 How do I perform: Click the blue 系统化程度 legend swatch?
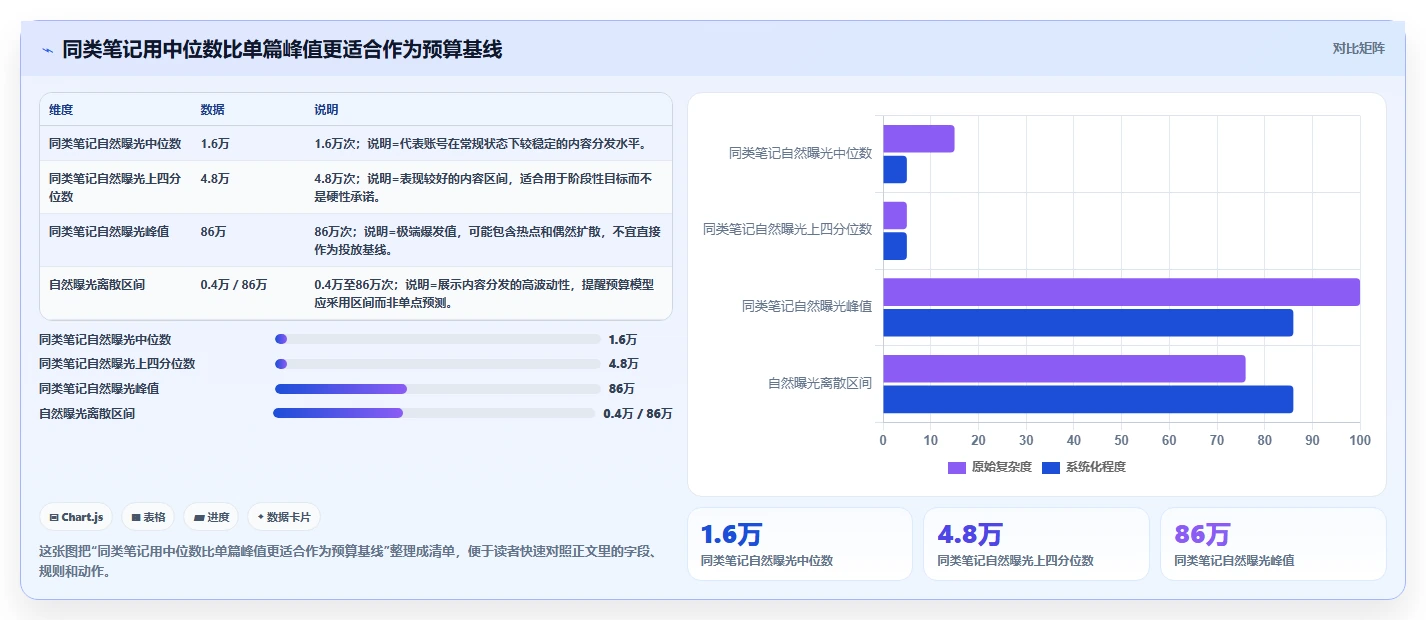tap(1051, 467)
